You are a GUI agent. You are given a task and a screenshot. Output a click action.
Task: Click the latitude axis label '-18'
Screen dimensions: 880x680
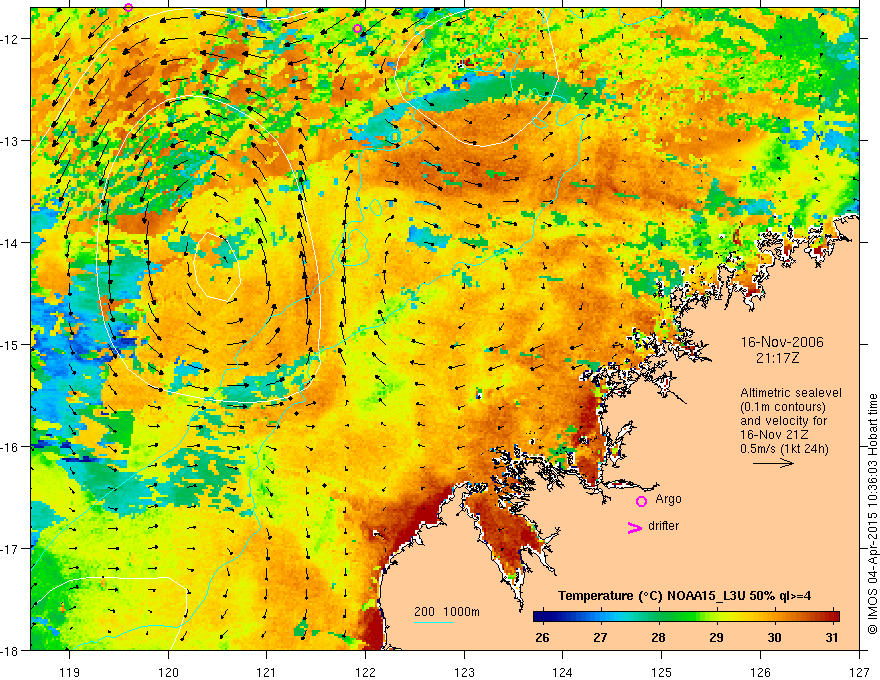tap(10, 650)
